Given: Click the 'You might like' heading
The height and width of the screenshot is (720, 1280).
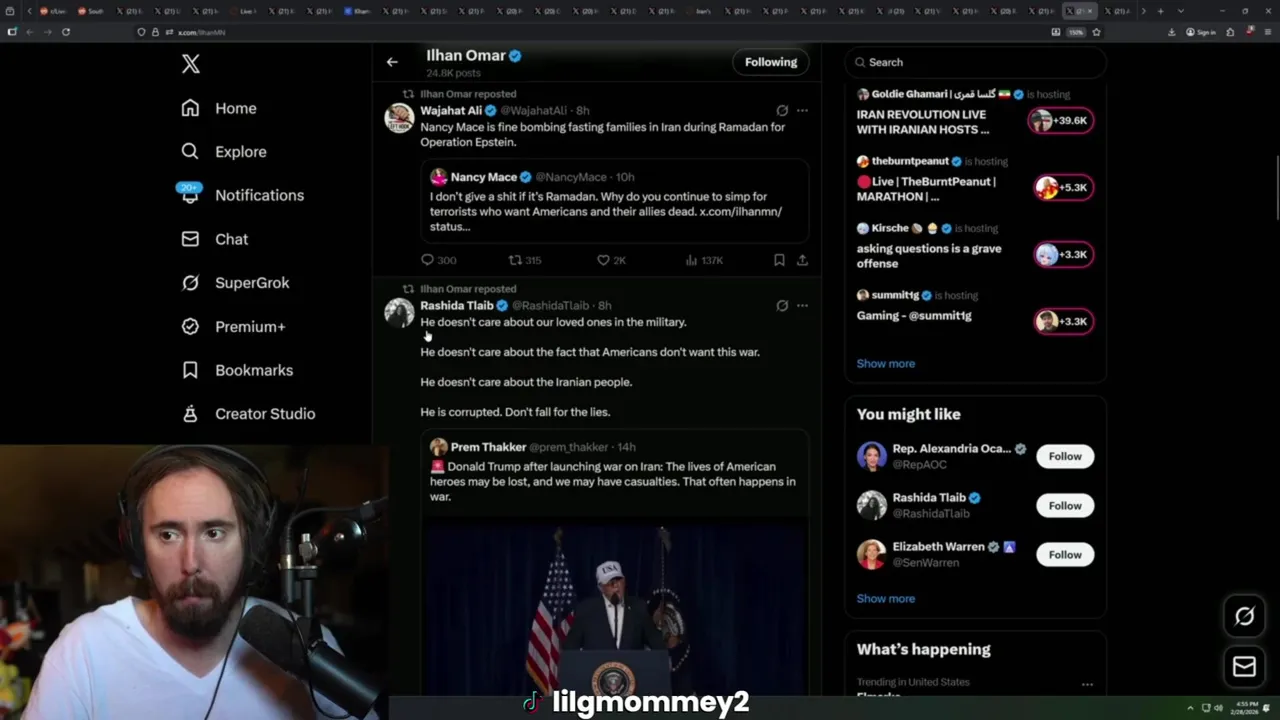Looking at the screenshot, I should [x=908, y=414].
